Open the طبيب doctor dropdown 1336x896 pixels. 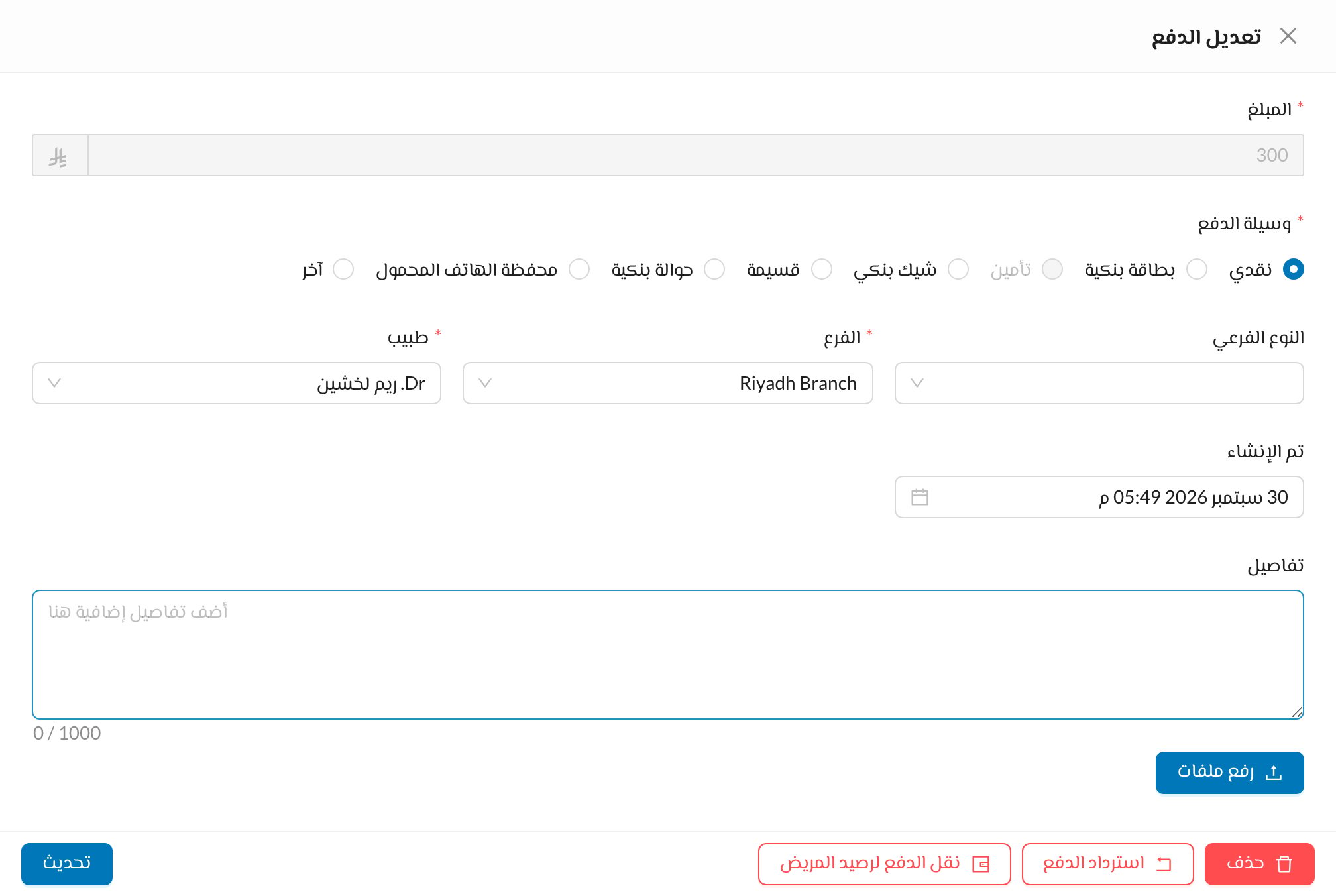[x=237, y=383]
